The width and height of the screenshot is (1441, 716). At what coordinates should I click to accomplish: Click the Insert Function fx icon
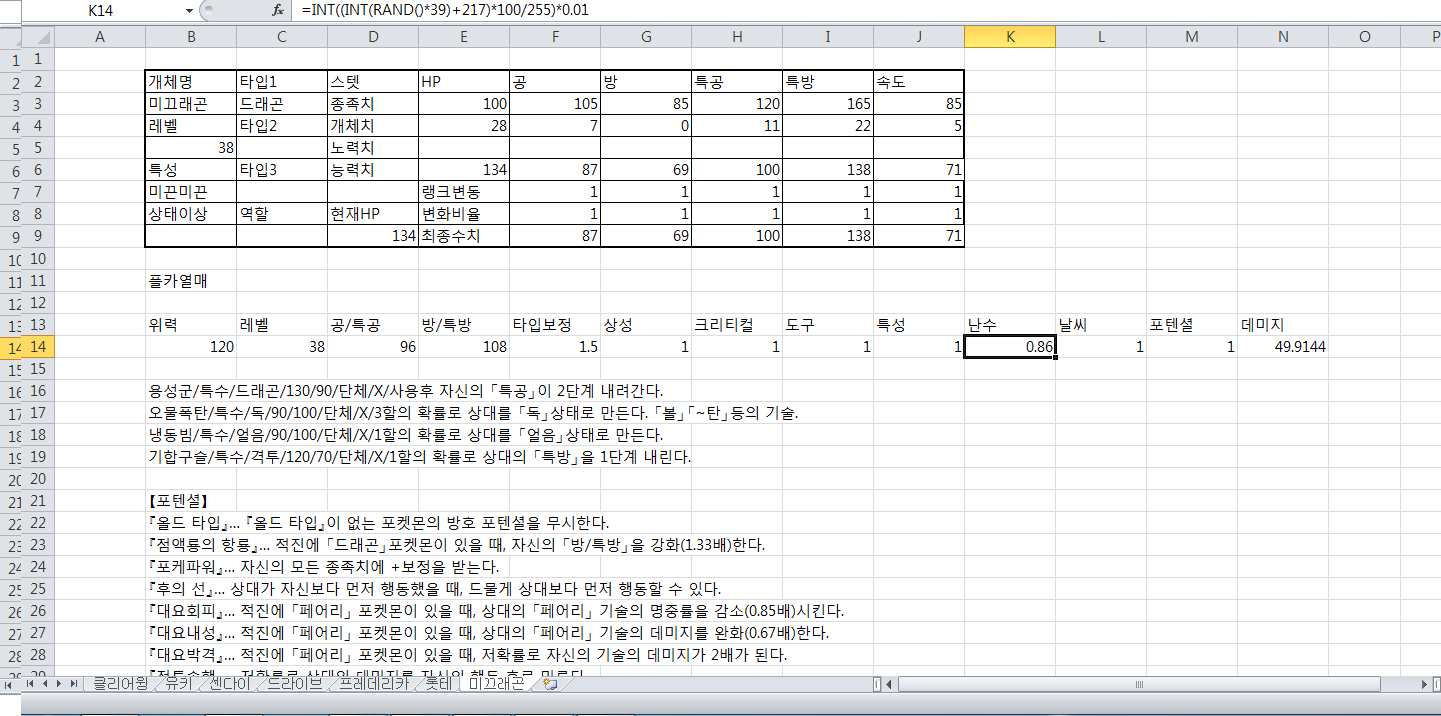[278, 10]
